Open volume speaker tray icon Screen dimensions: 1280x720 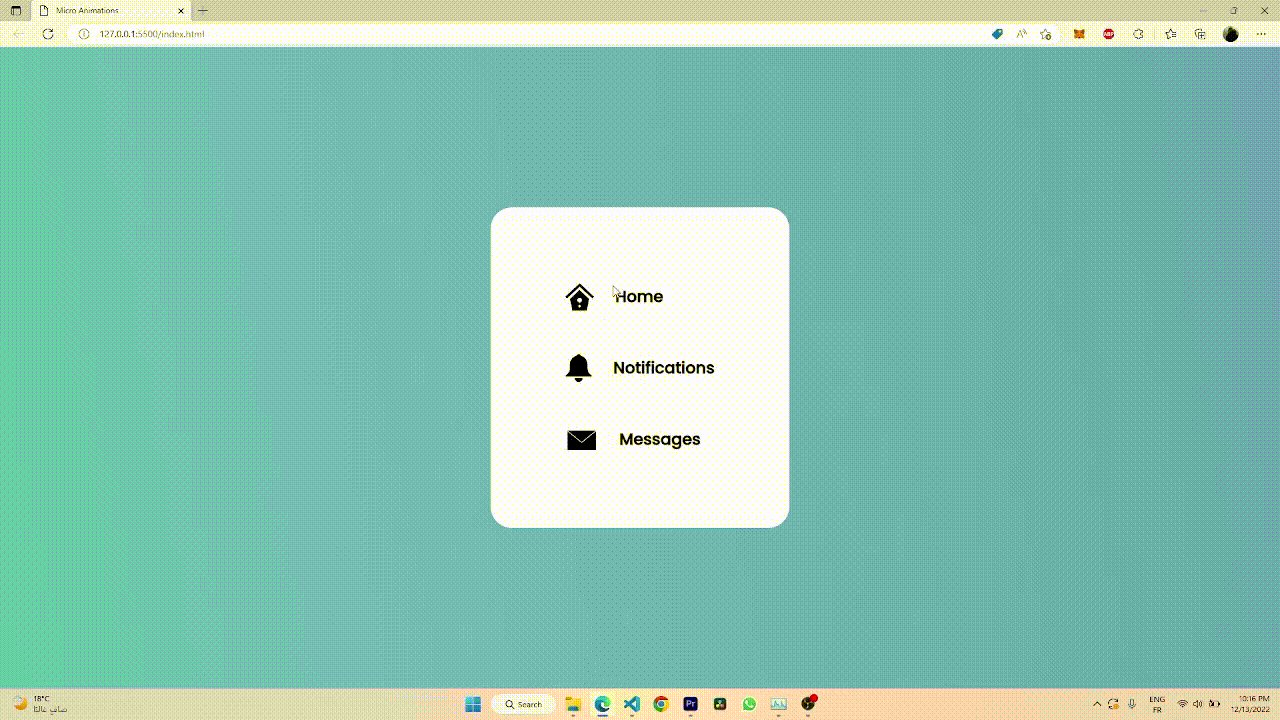(1198, 704)
